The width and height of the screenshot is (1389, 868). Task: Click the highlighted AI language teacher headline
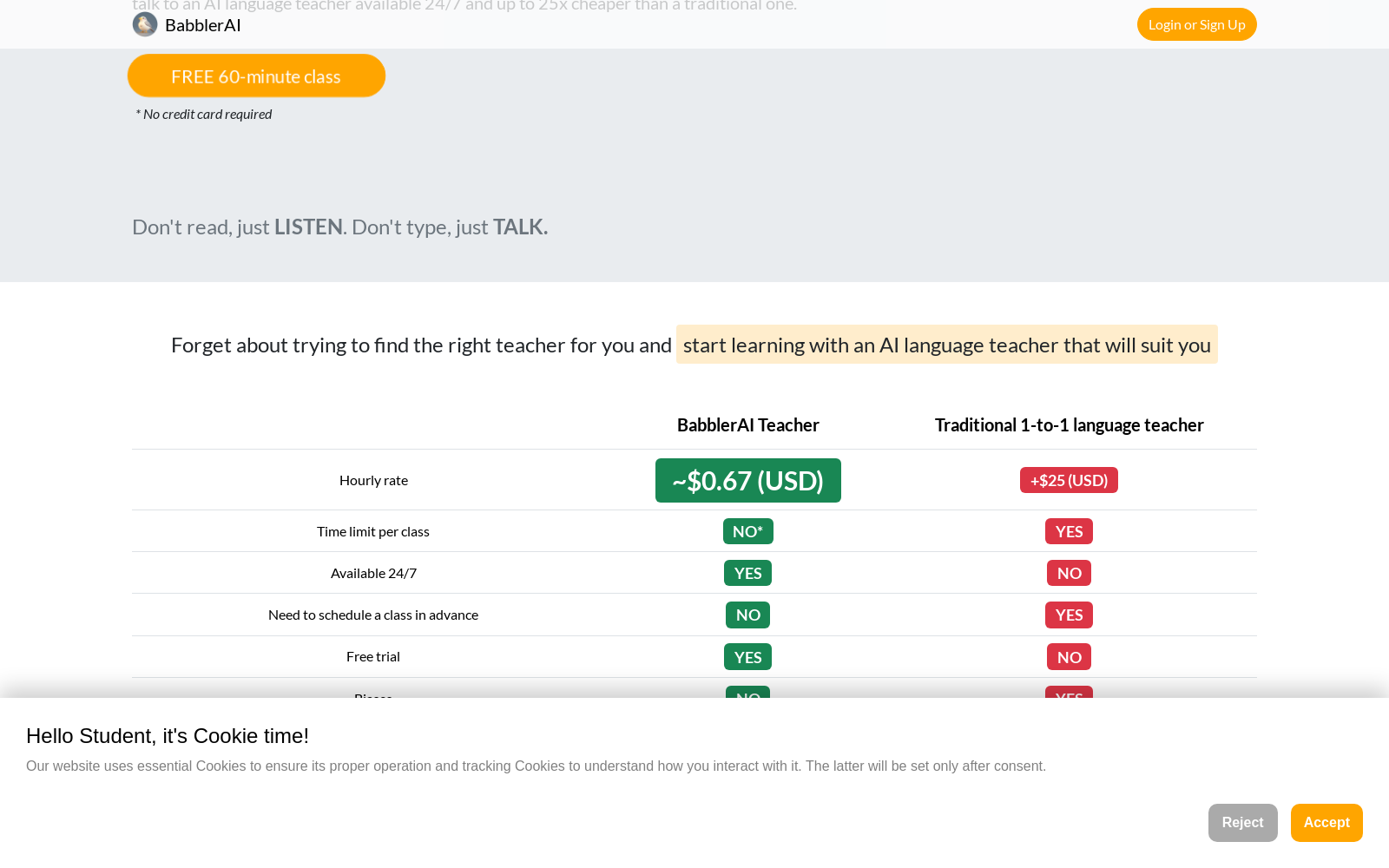tap(946, 345)
